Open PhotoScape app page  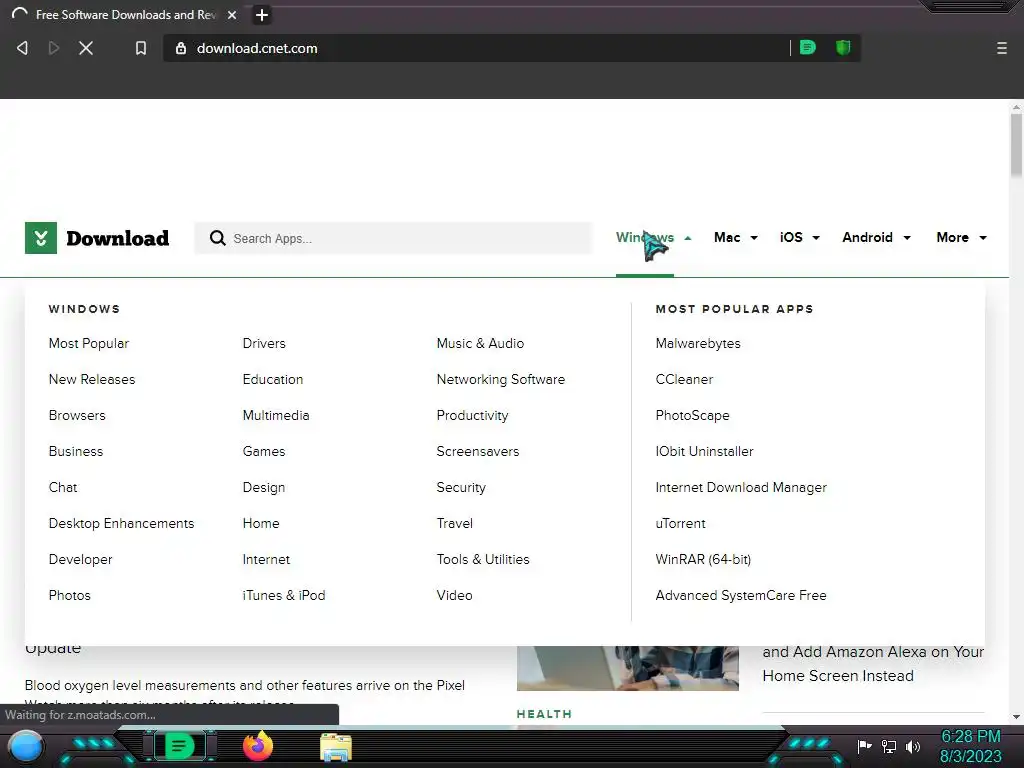pyautogui.click(x=692, y=416)
